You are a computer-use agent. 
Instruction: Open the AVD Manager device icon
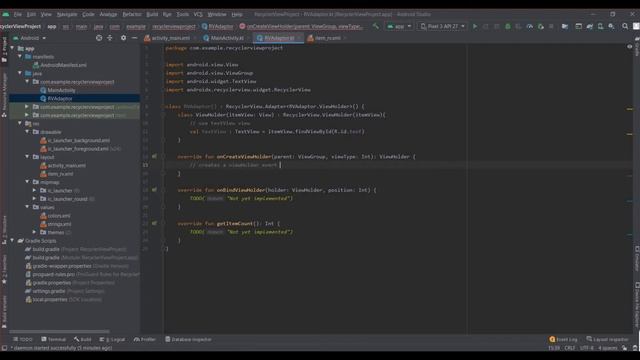point(600,26)
